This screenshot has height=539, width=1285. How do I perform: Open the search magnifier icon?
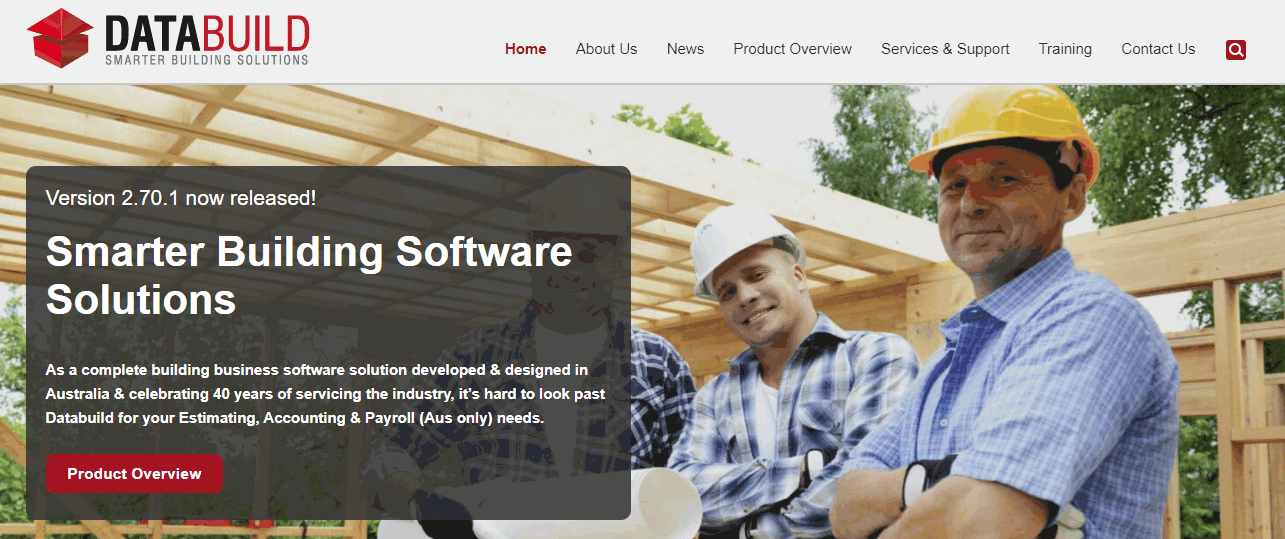click(1235, 49)
